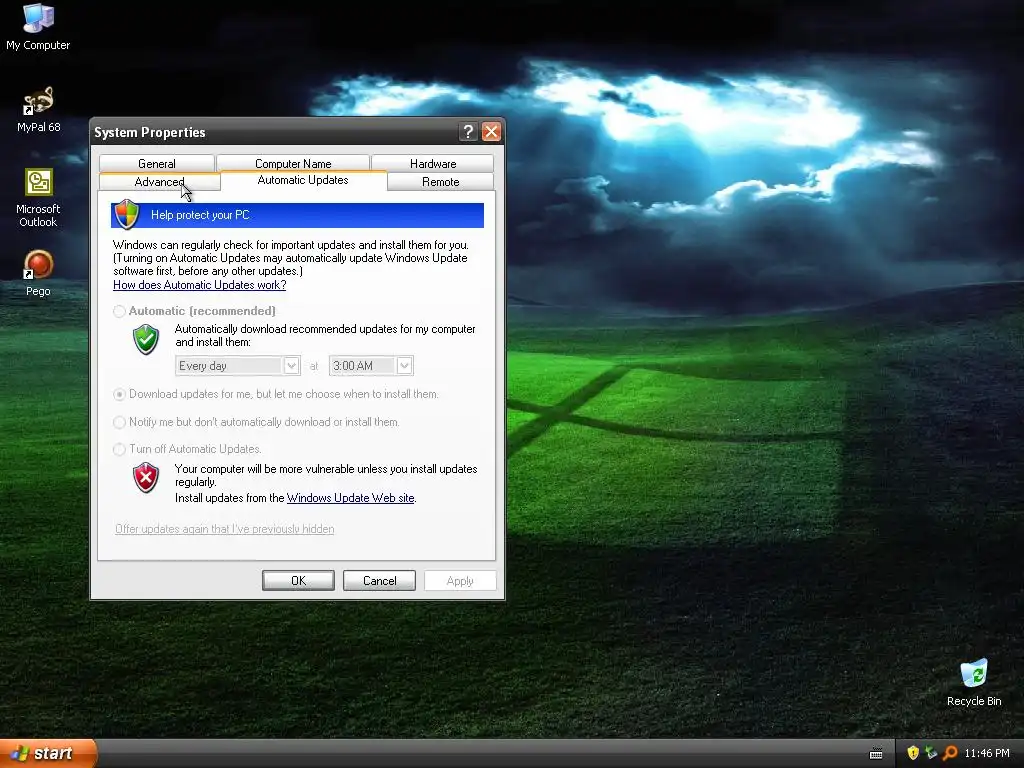1024x768 pixels.
Task: Expand the Every day schedule dropdown
Action: (291, 366)
